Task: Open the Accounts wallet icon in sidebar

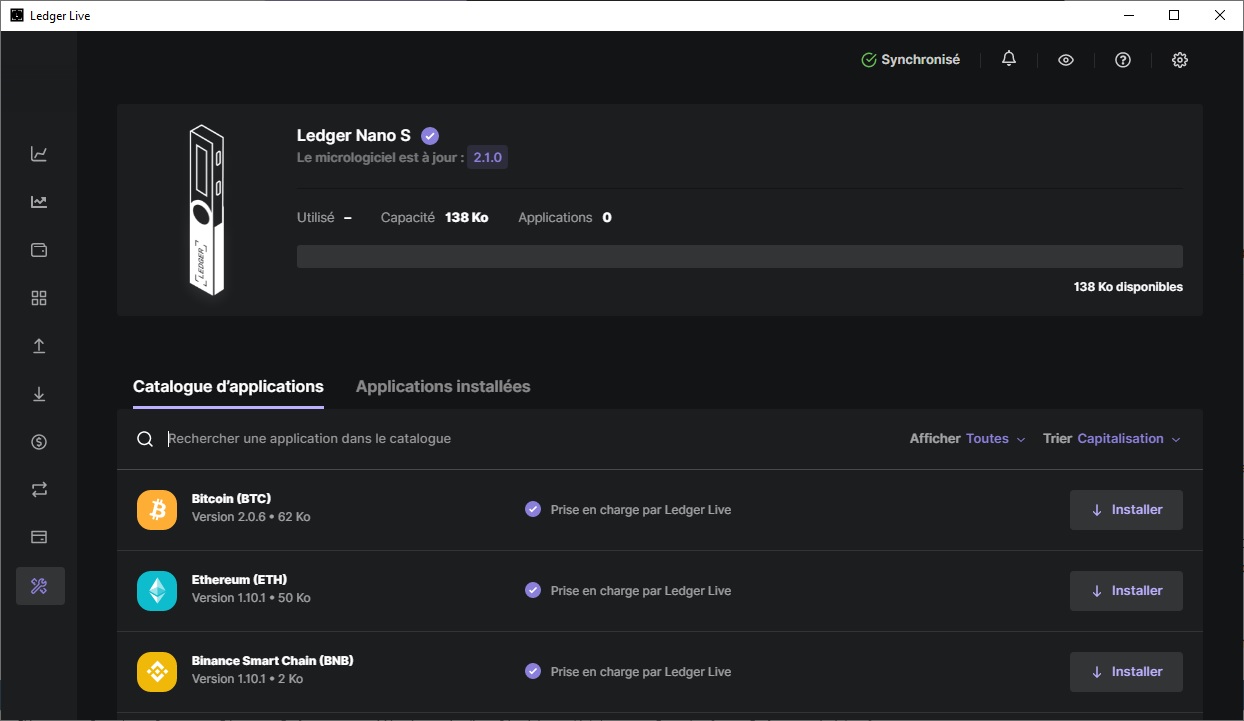Action: click(39, 250)
